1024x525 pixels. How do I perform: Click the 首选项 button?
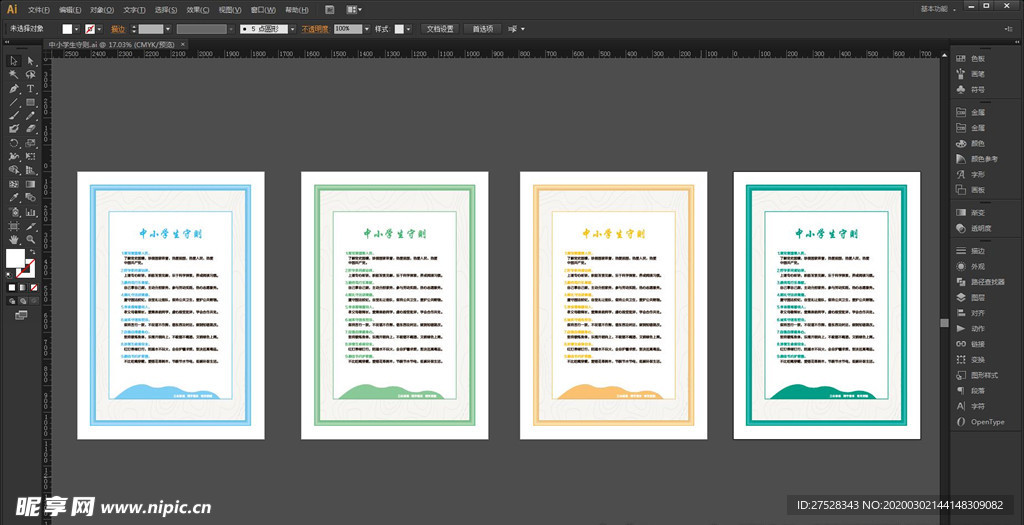click(x=484, y=29)
